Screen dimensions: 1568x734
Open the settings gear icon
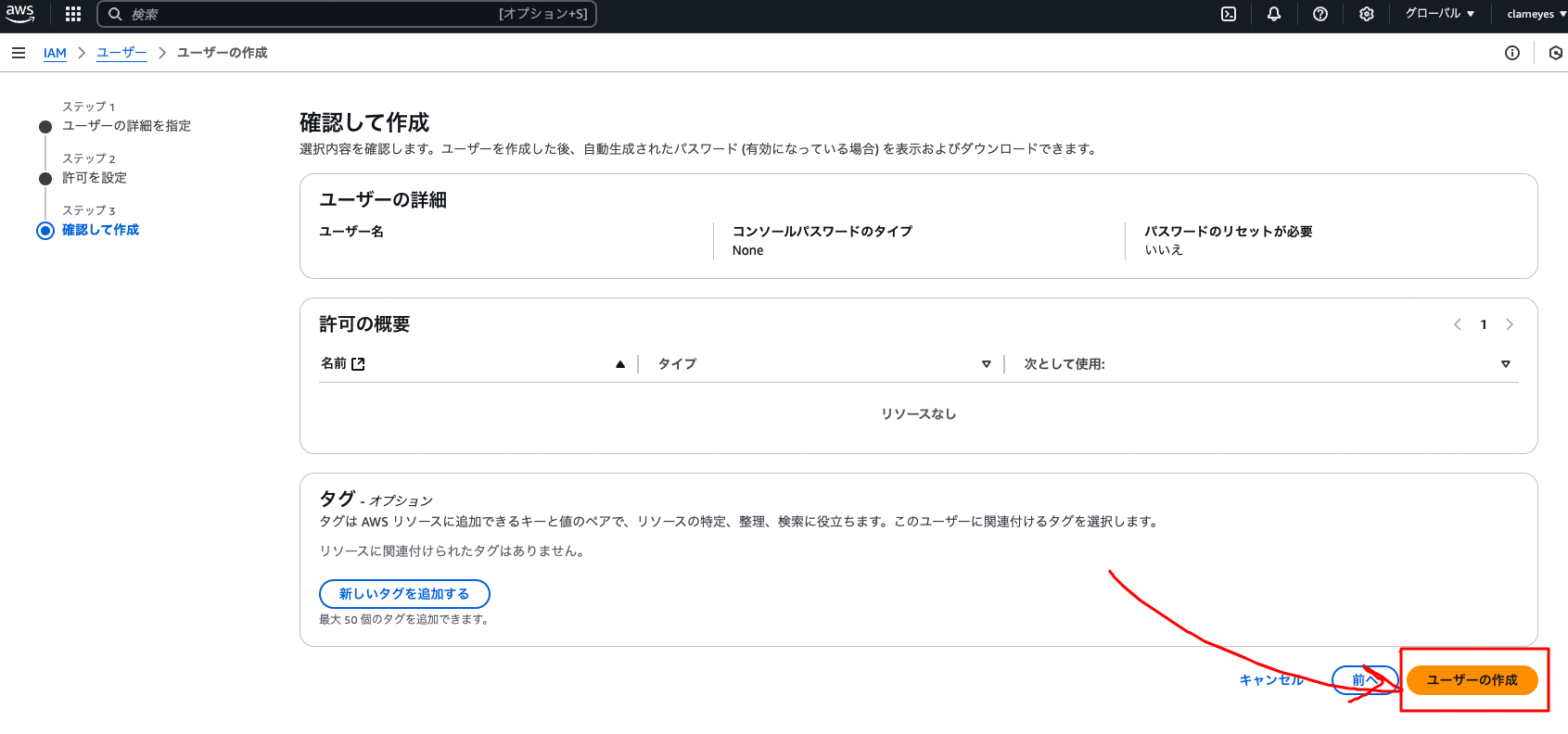(1367, 14)
